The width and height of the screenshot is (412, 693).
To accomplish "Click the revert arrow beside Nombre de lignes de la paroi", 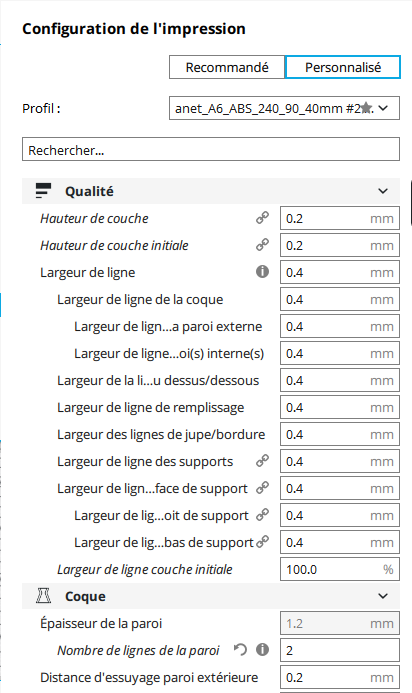I will click(240, 650).
